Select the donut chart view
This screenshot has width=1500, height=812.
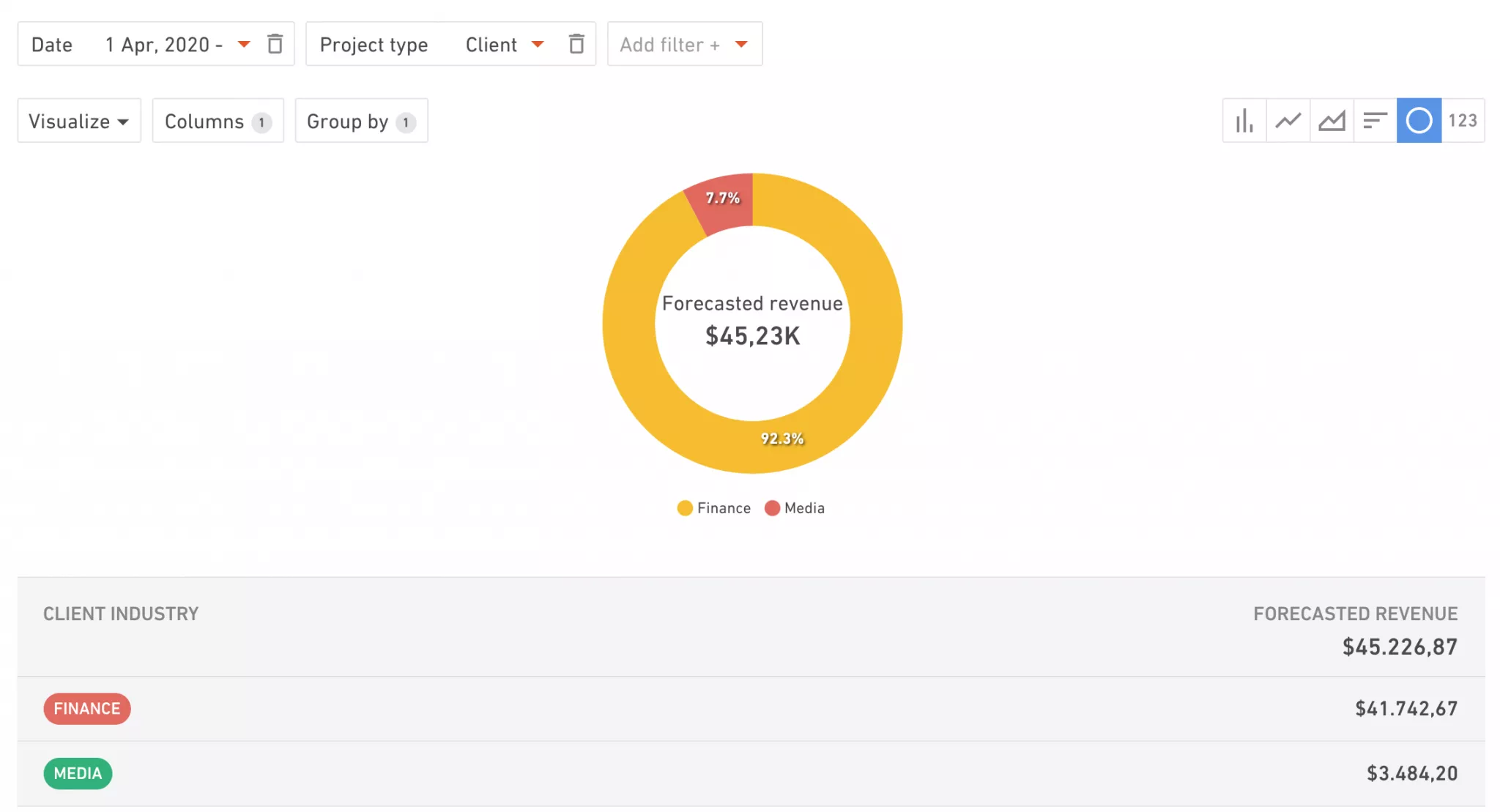[x=1419, y=121]
